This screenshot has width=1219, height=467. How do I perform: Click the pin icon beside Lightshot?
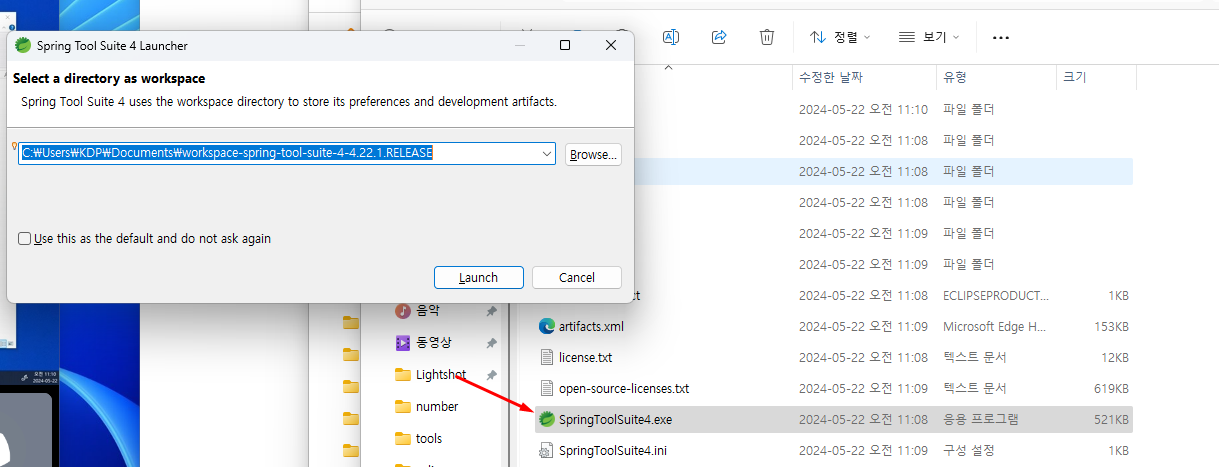click(x=491, y=375)
